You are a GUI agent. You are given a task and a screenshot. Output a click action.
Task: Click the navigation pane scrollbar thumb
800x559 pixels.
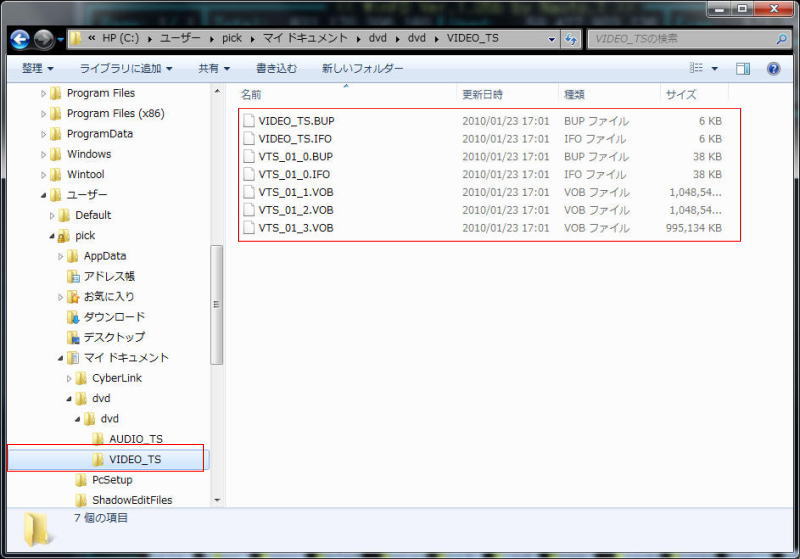(x=217, y=304)
